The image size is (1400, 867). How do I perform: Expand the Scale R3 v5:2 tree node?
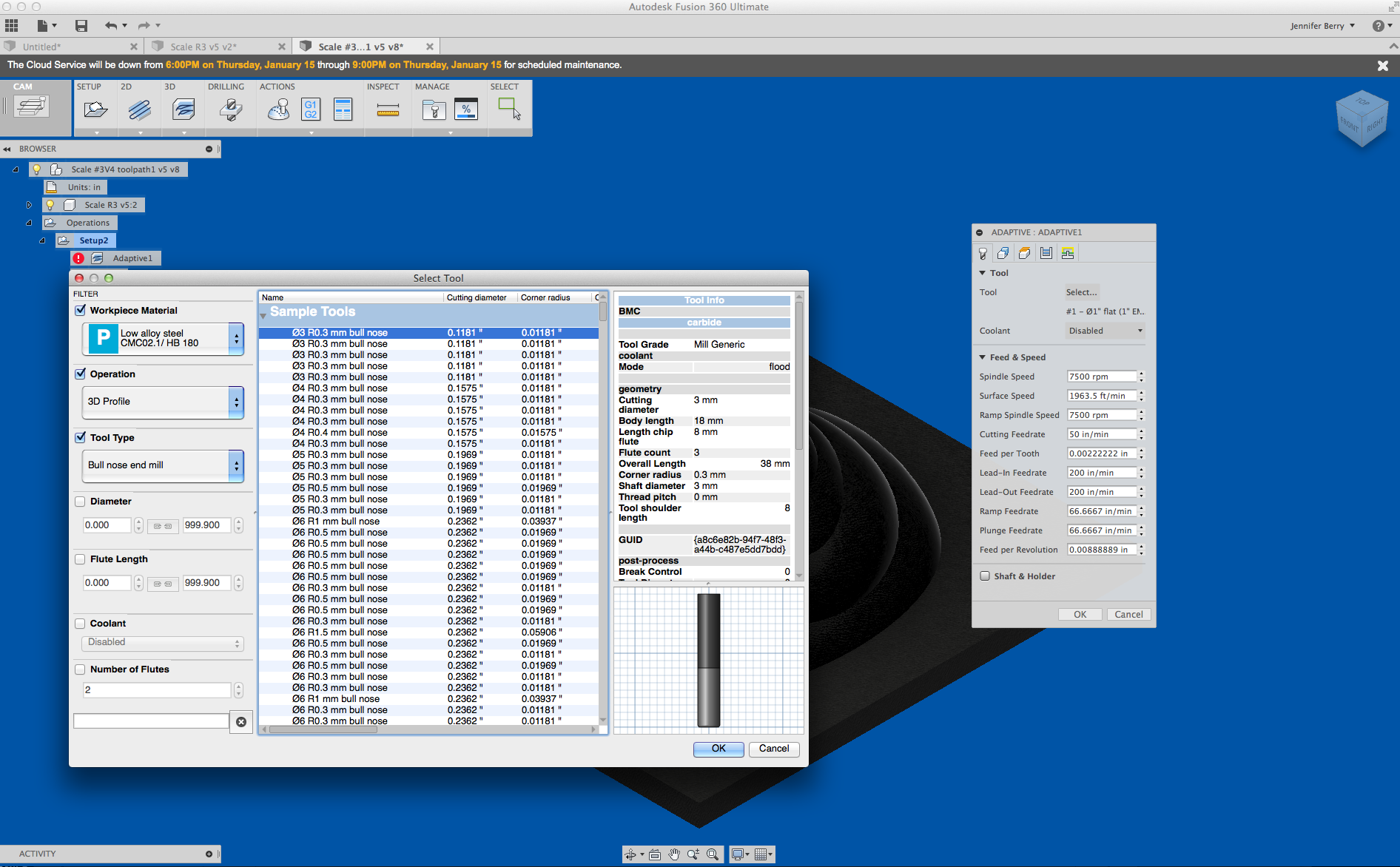coord(29,205)
